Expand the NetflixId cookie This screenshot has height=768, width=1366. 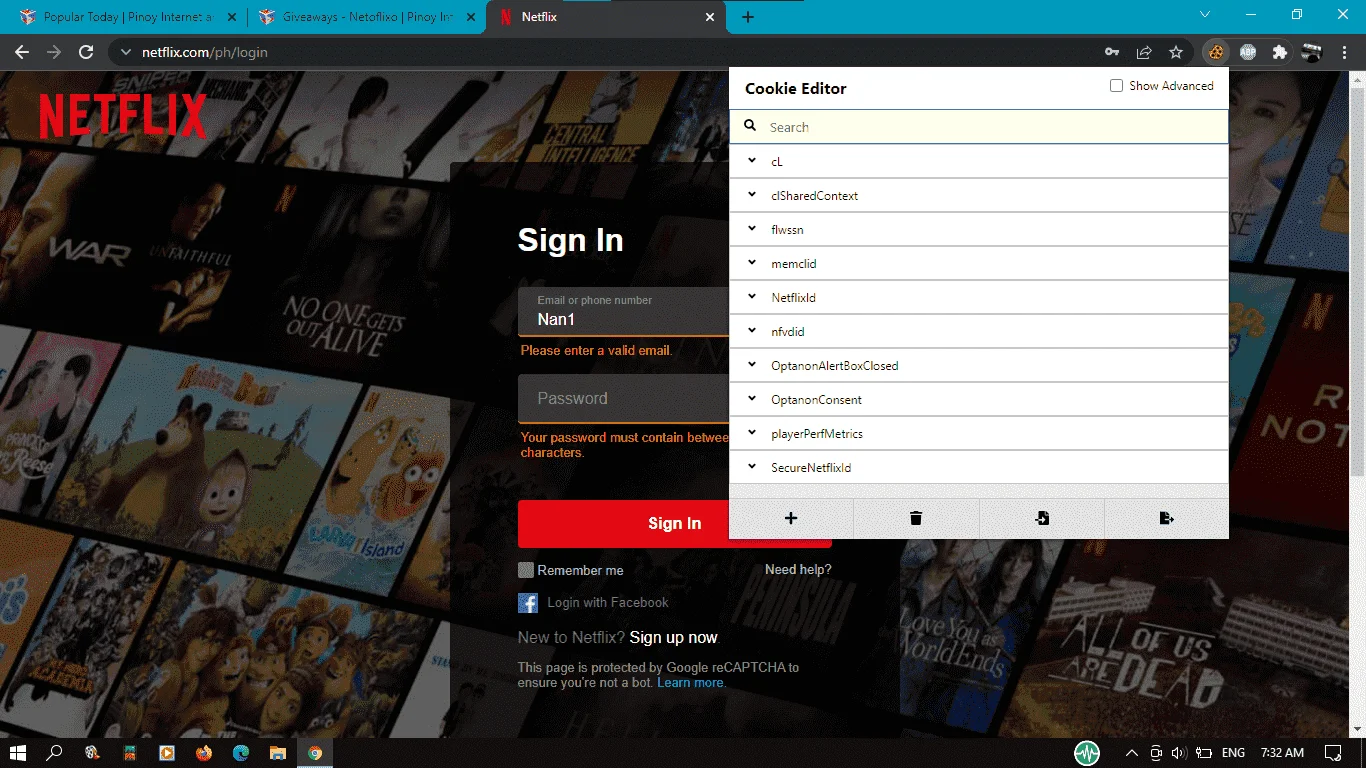pyautogui.click(x=979, y=297)
